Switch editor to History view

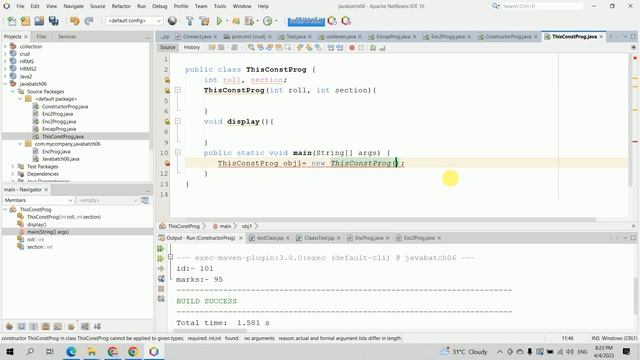[191, 47]
